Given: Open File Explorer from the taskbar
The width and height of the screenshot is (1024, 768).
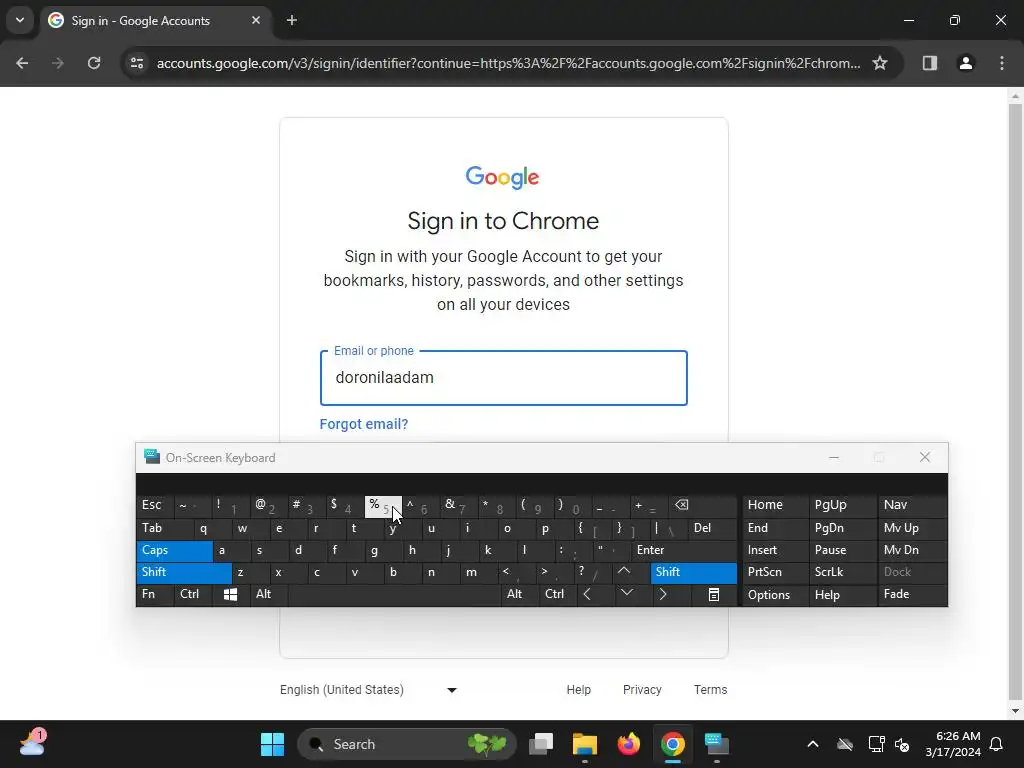Looking at the screenshot, I should coord(585,744).
